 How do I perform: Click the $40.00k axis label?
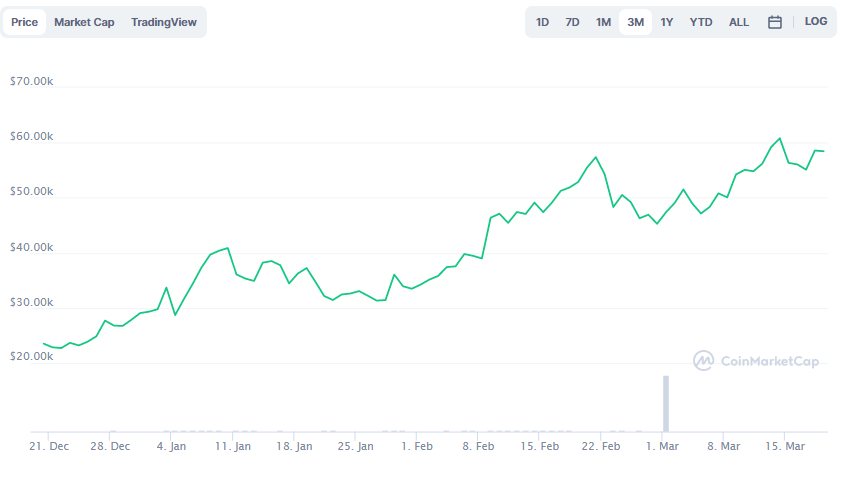pos(31,247)
